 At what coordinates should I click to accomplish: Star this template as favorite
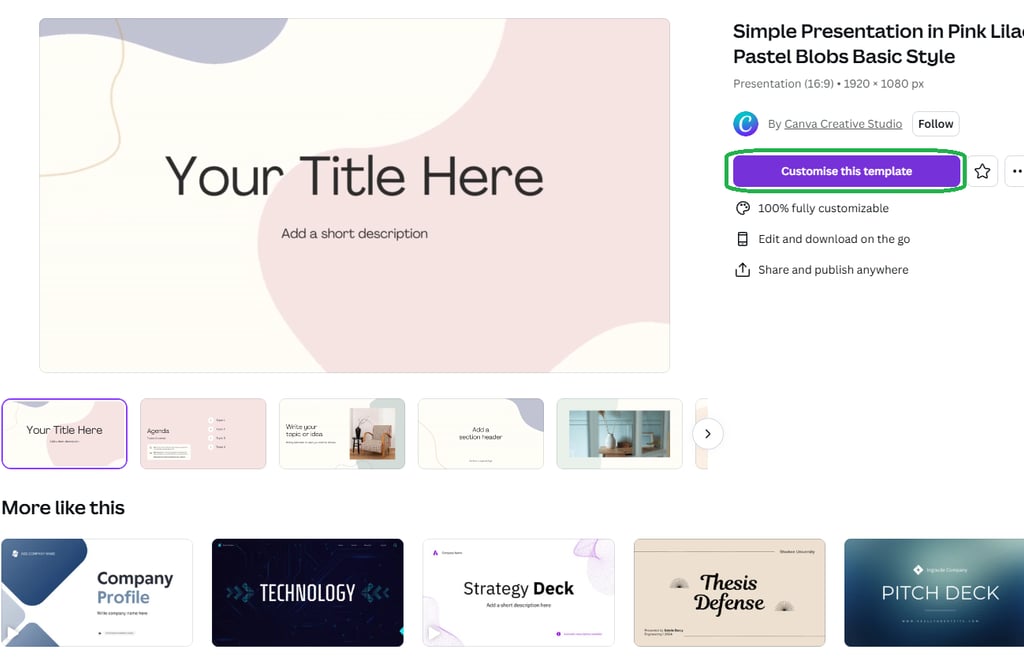click(982, 171)
